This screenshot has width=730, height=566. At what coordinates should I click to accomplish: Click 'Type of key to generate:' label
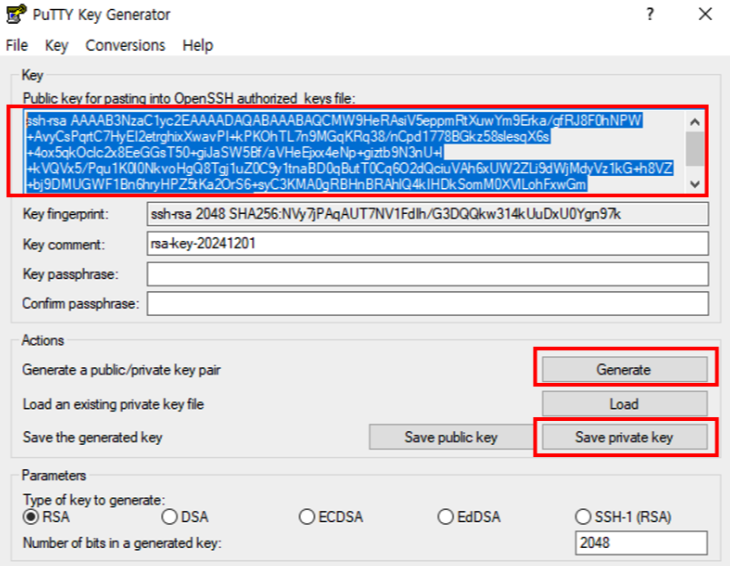(94, 500)
